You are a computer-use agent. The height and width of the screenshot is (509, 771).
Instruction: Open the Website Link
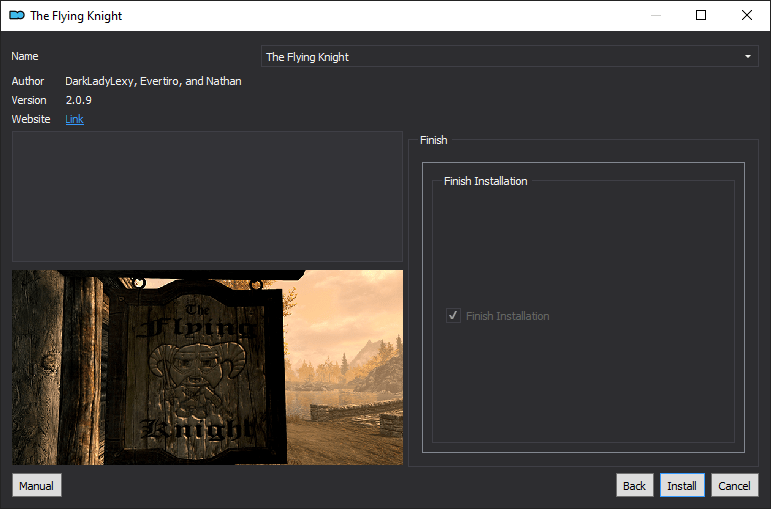(x=74, y=119)
